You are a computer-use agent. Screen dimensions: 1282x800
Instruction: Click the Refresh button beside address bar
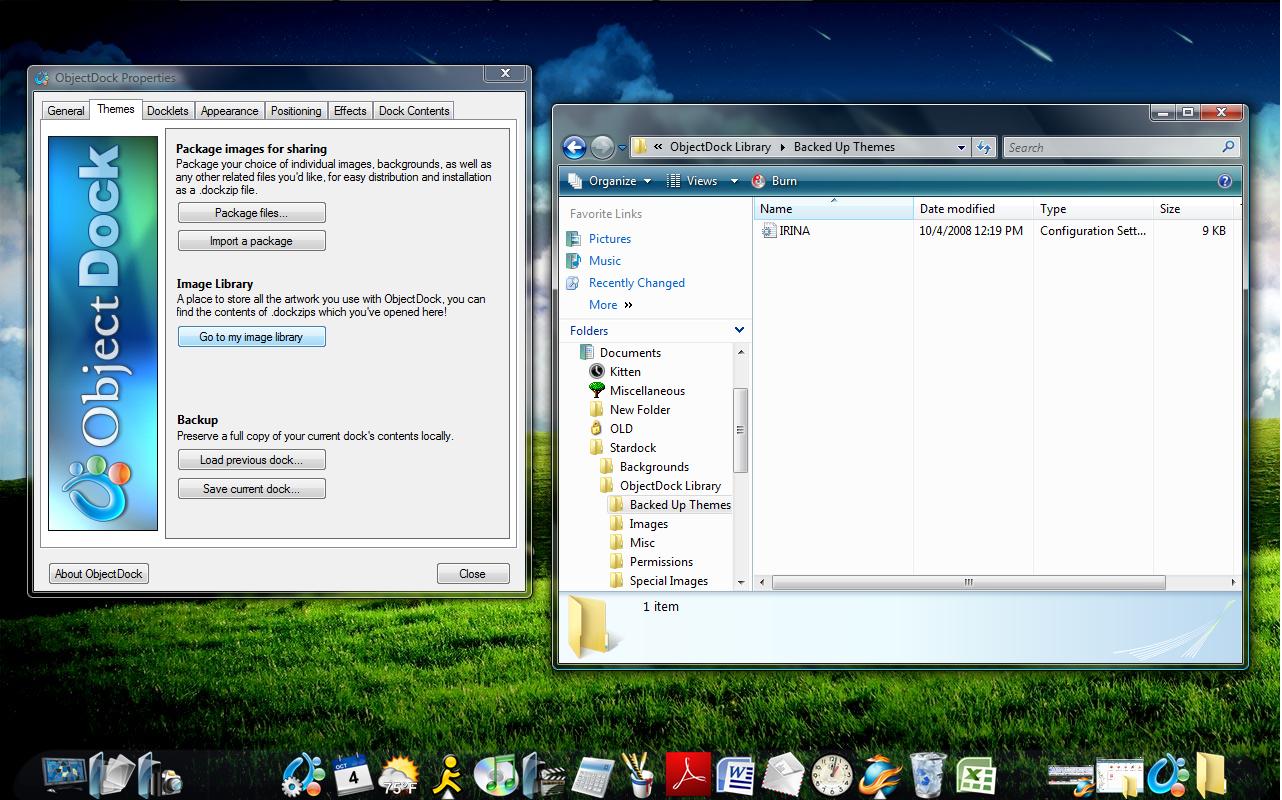(984, 147)
